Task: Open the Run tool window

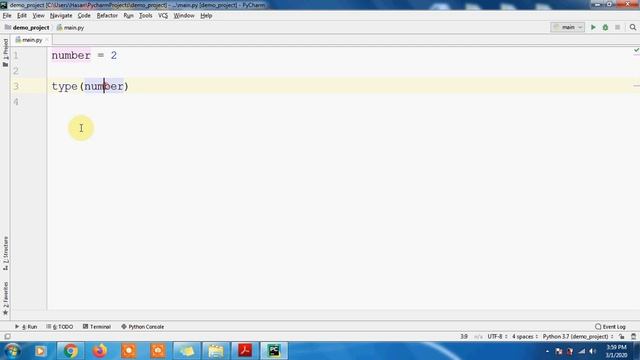Action: pyautogui.click(x=26, y=327)
